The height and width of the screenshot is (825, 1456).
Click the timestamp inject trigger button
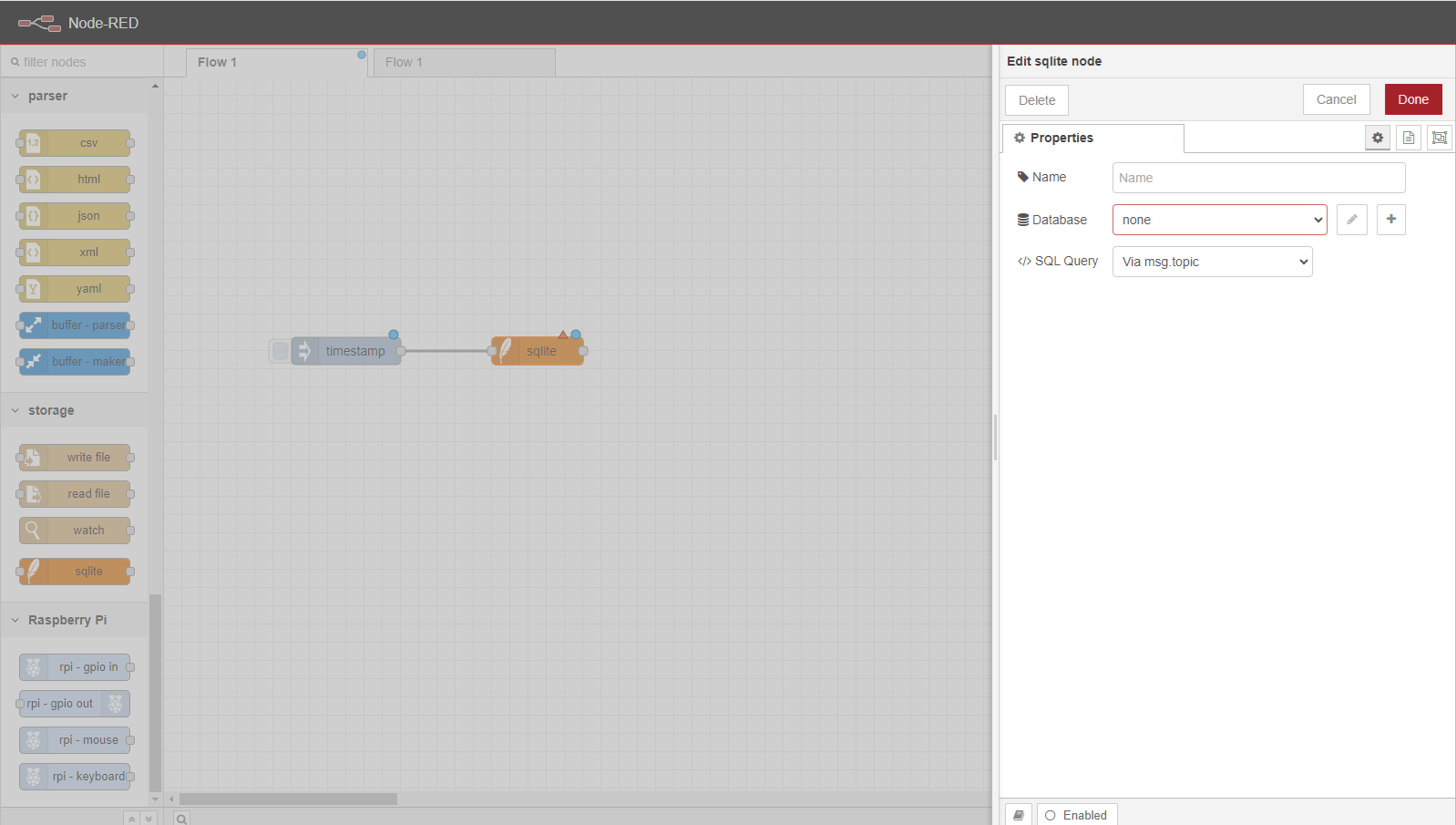[281, 351]
